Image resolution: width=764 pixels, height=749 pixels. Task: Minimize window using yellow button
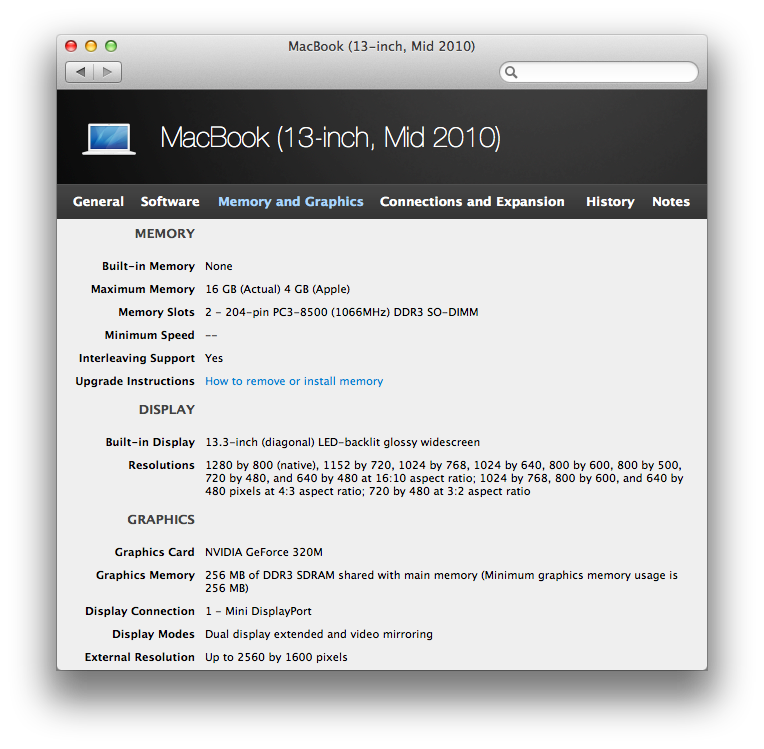coord(91,46)
